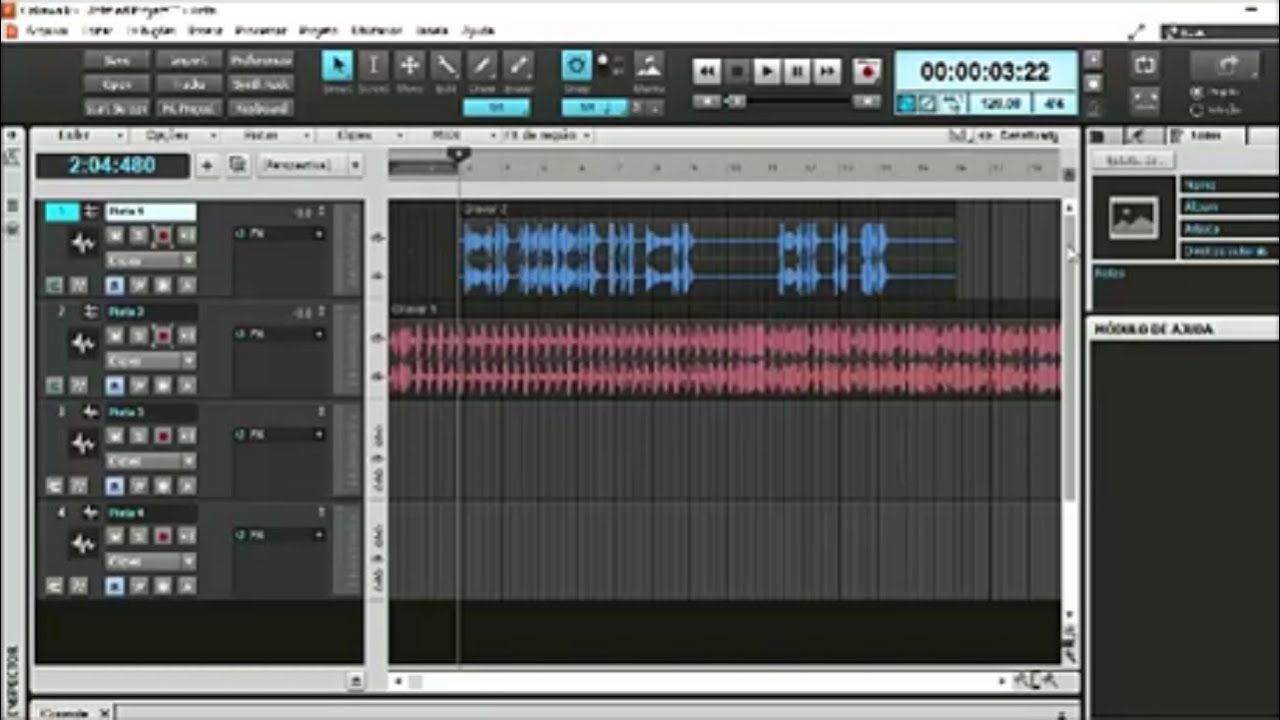The width and height of the screenshot is (1280, 720).
Task: Open track 2 automation icon beside its number
Action: [x=91, y=311]
